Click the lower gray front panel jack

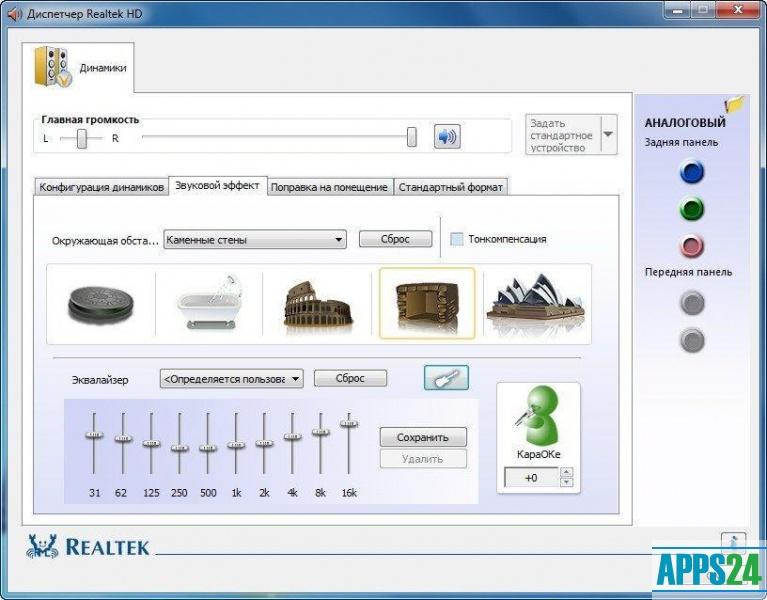point(693,340)
